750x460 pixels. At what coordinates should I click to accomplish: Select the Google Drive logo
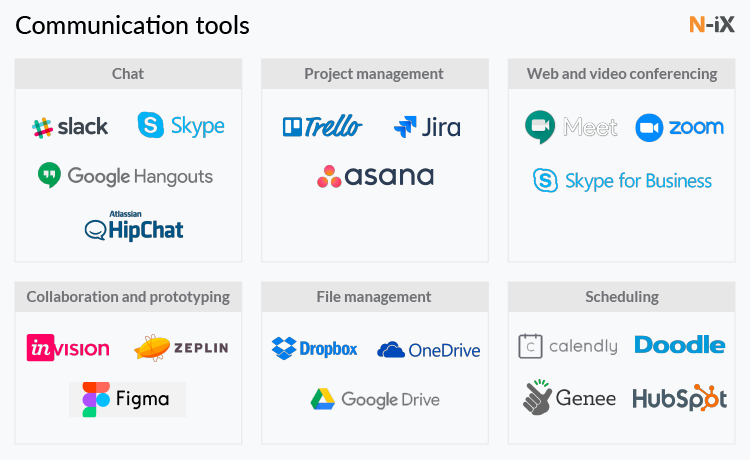pyautogui.click(x=375, y=399)
